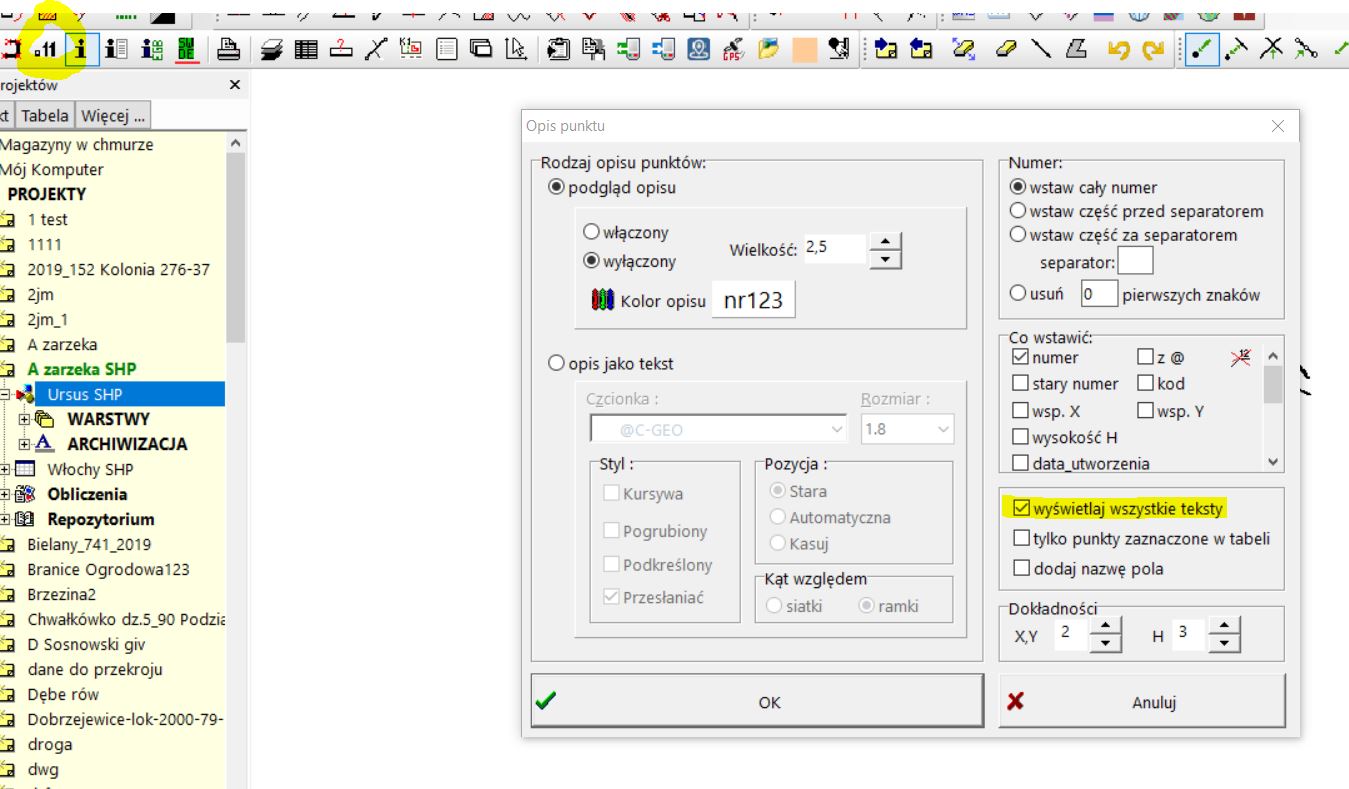Open the table grid icon in toolbar

tap(306, 49)
